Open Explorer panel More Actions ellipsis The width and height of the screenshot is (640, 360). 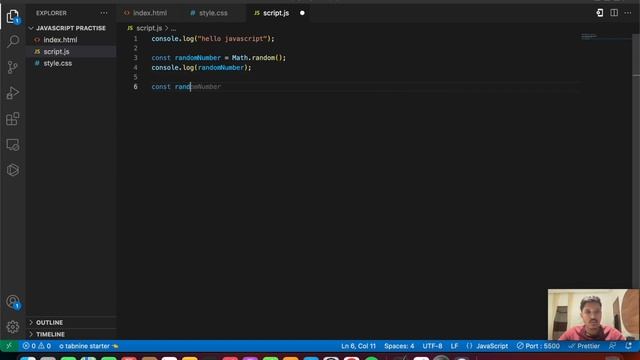point(104,13)
